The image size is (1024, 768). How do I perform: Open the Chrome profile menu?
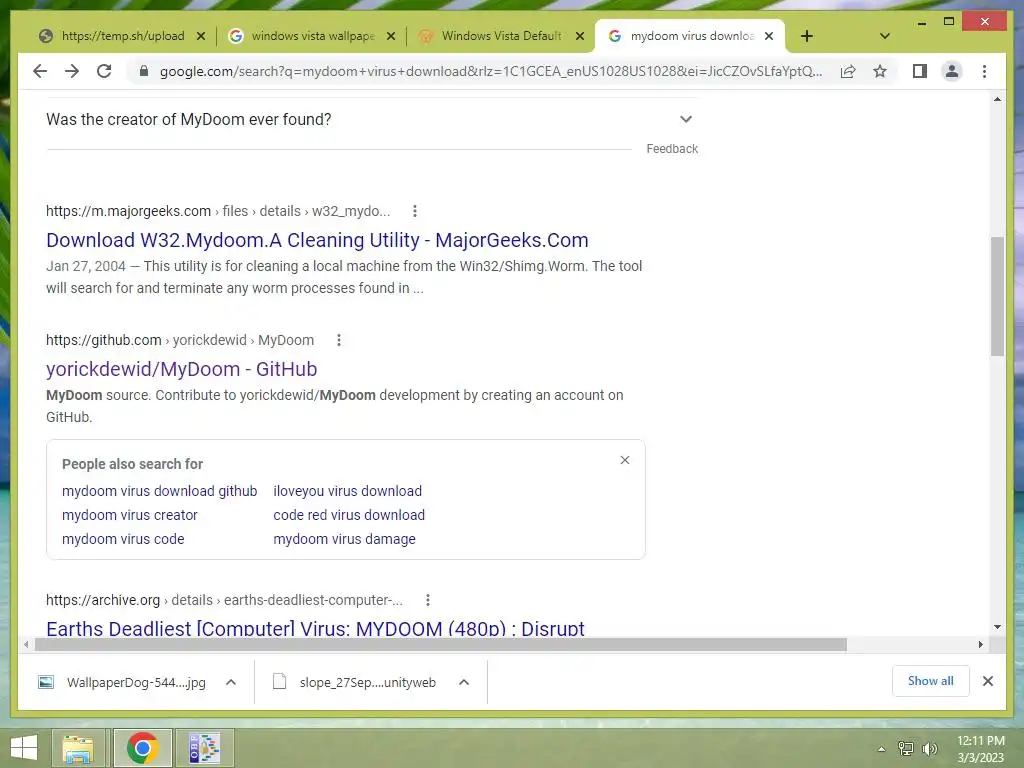pyautogui.click(x=952, y=71)
